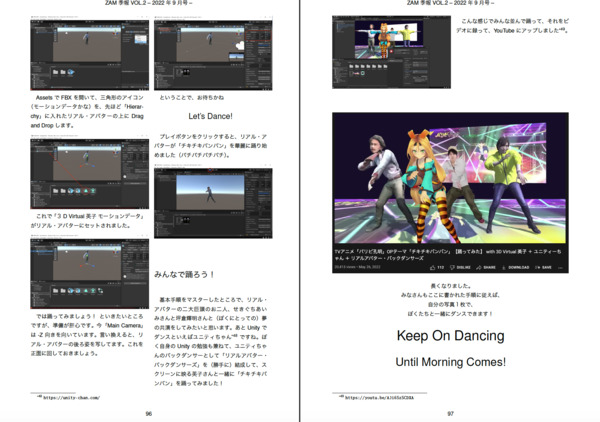Image resolution: width=600 pixels, height=422 pixels.
Task: Select the Unity screenshot with four avatars on page 97
Action: (391, 52)
